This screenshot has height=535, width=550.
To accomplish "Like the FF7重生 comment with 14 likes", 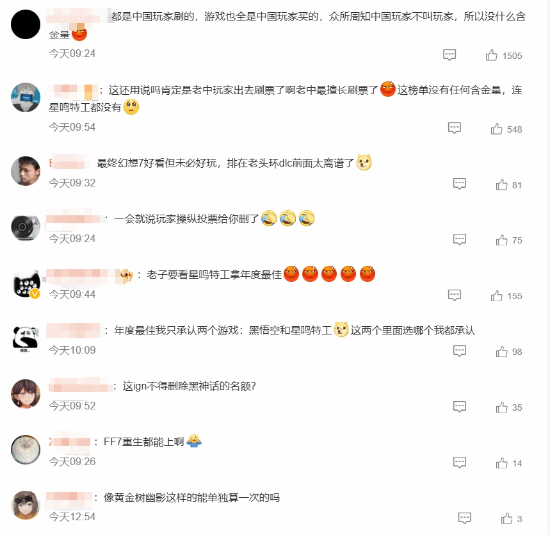I will pyautogui.click(x=502, y=463).
